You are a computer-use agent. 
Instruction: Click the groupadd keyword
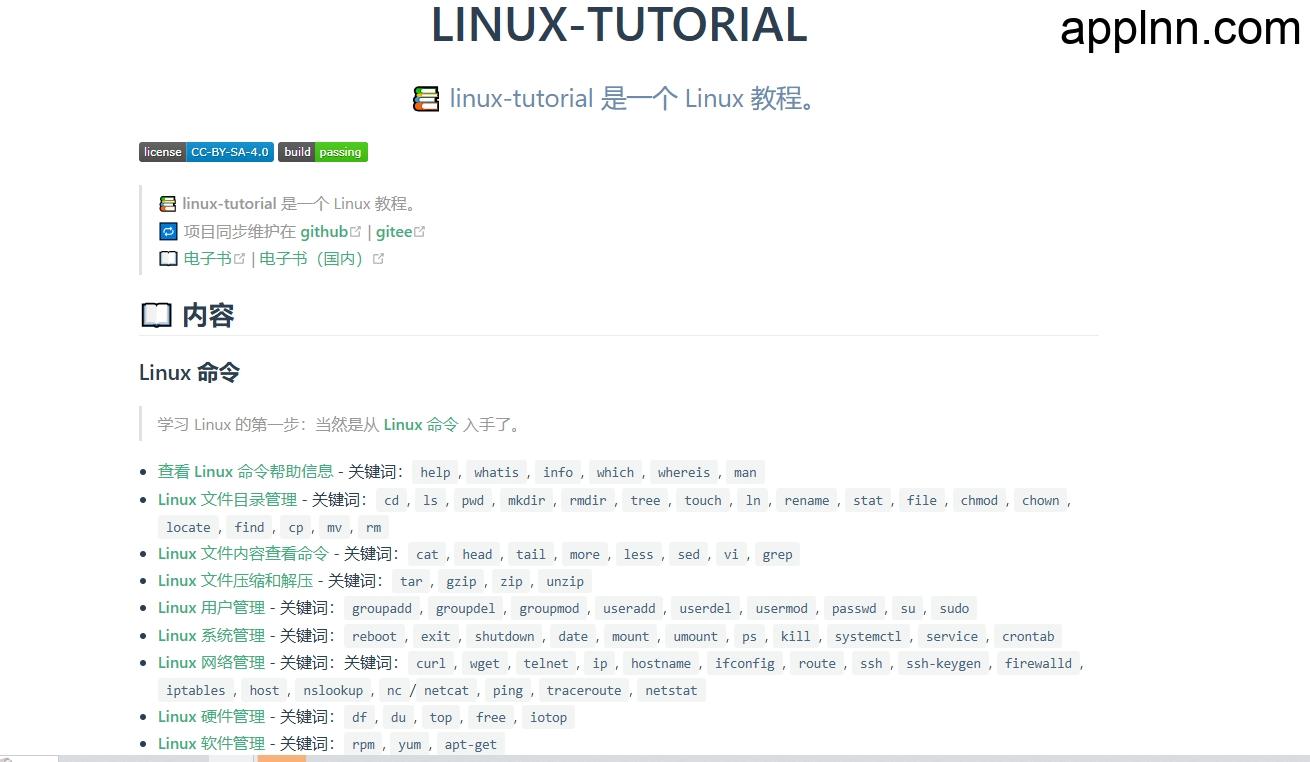point(382,608)
